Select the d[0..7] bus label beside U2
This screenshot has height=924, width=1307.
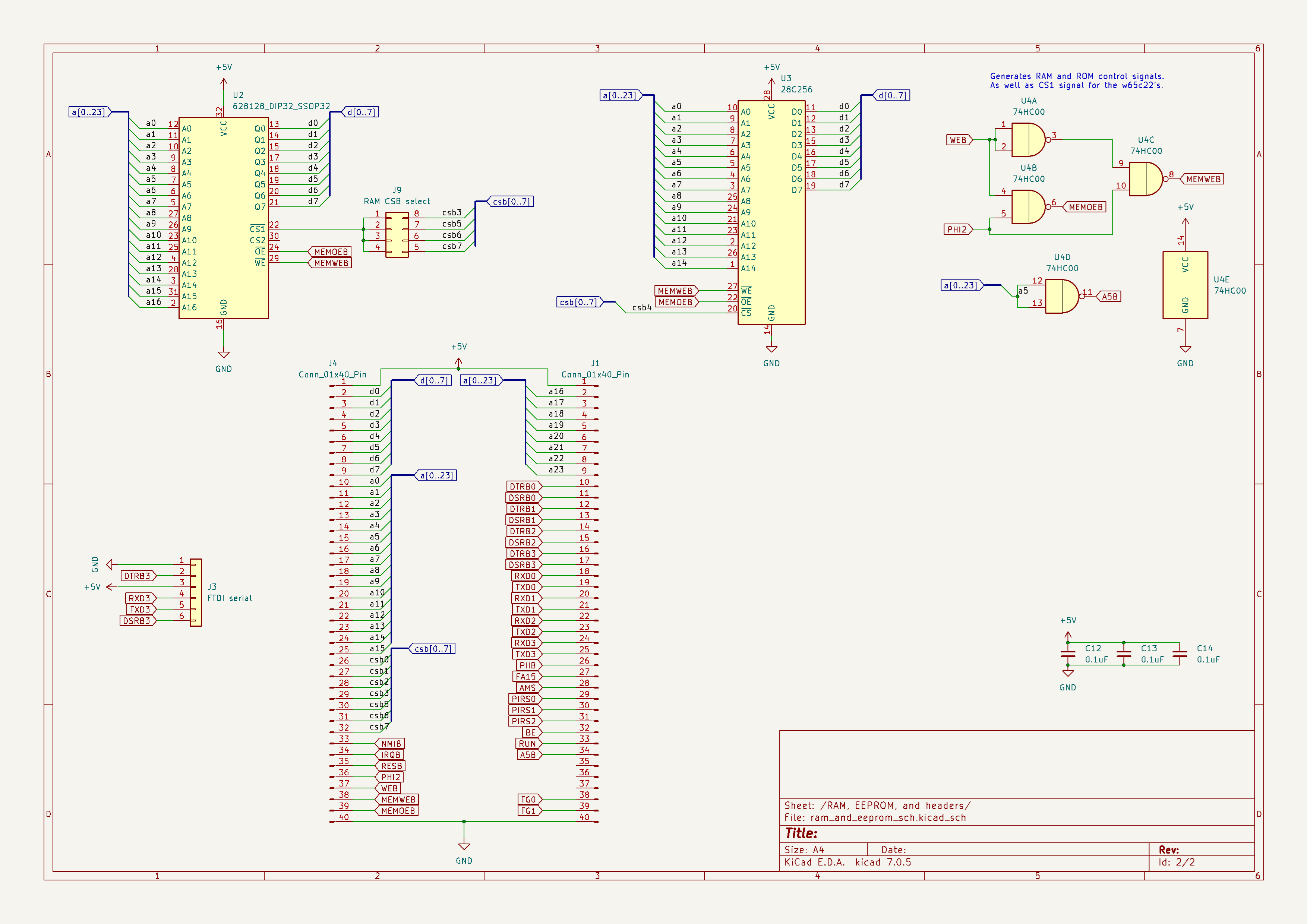(361, 112)
